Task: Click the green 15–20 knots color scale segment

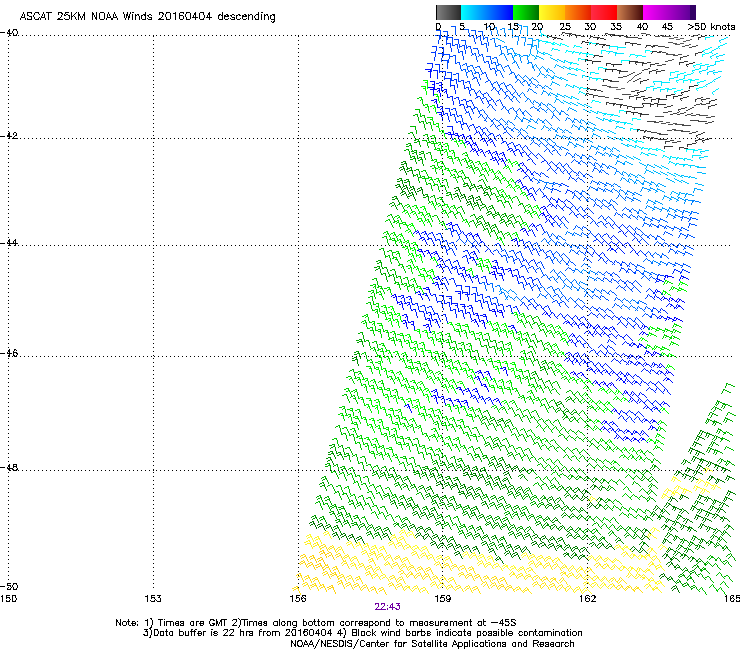Action: (x=526, y=12)
